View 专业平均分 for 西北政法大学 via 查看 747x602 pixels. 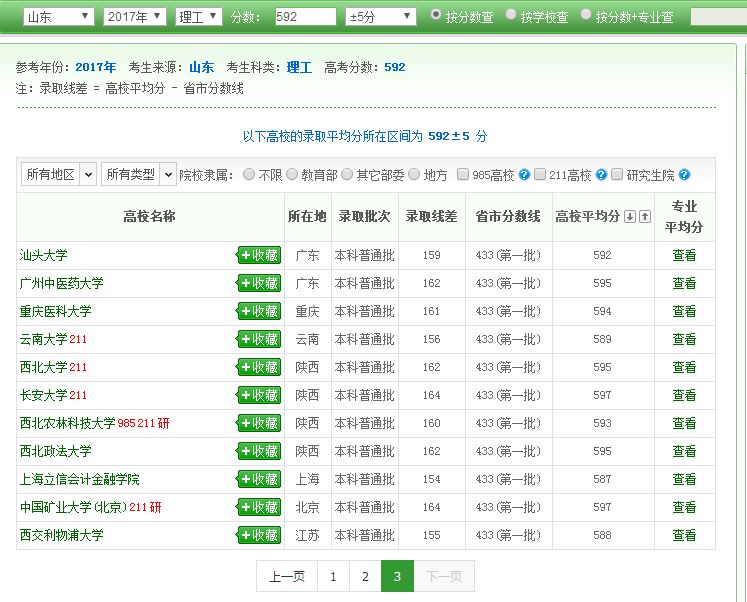pos(684,451)
